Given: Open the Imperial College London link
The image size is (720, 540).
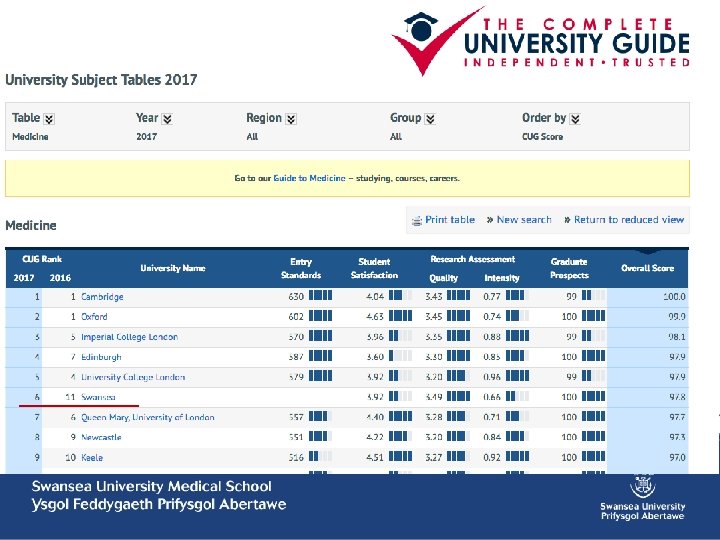Looking at the screenshot, I should (x=129, y=337).
